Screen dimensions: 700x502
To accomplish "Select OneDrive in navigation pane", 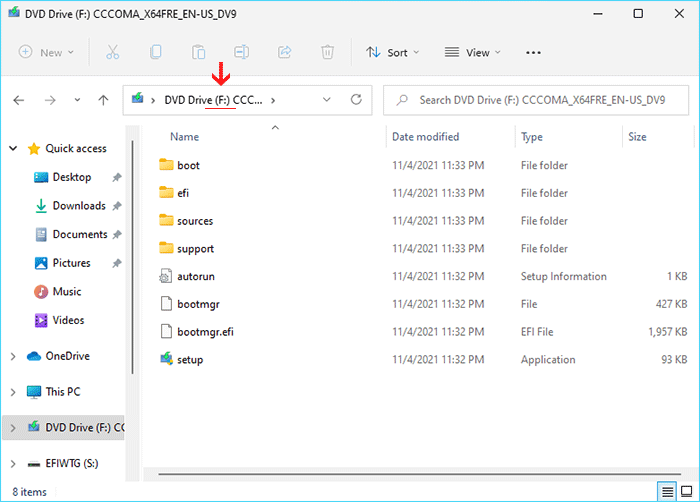I will 67,356.
